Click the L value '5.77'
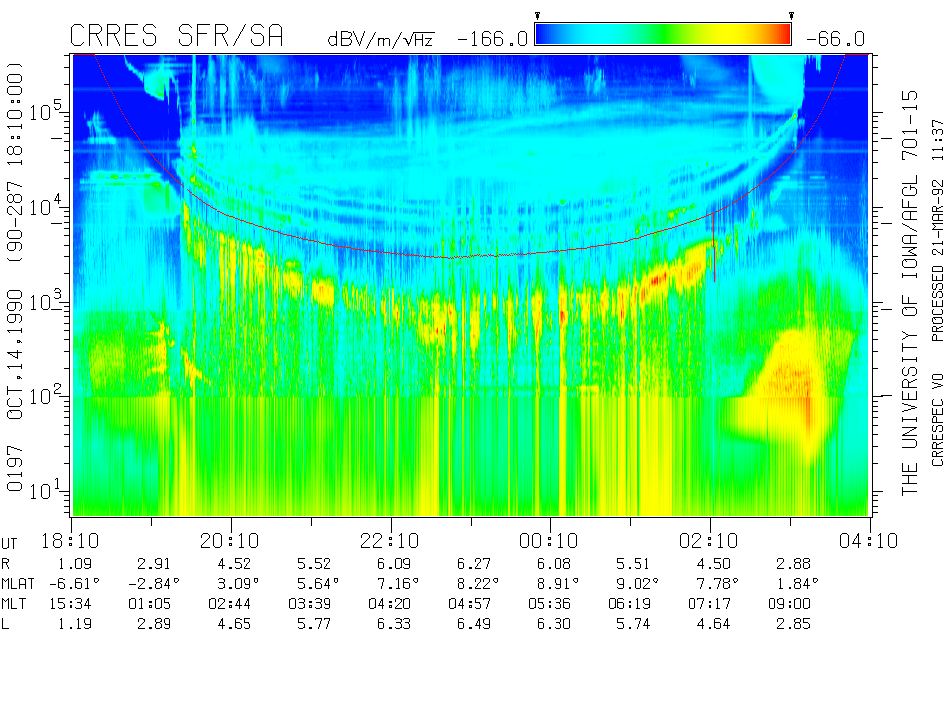 coord(314,624)
